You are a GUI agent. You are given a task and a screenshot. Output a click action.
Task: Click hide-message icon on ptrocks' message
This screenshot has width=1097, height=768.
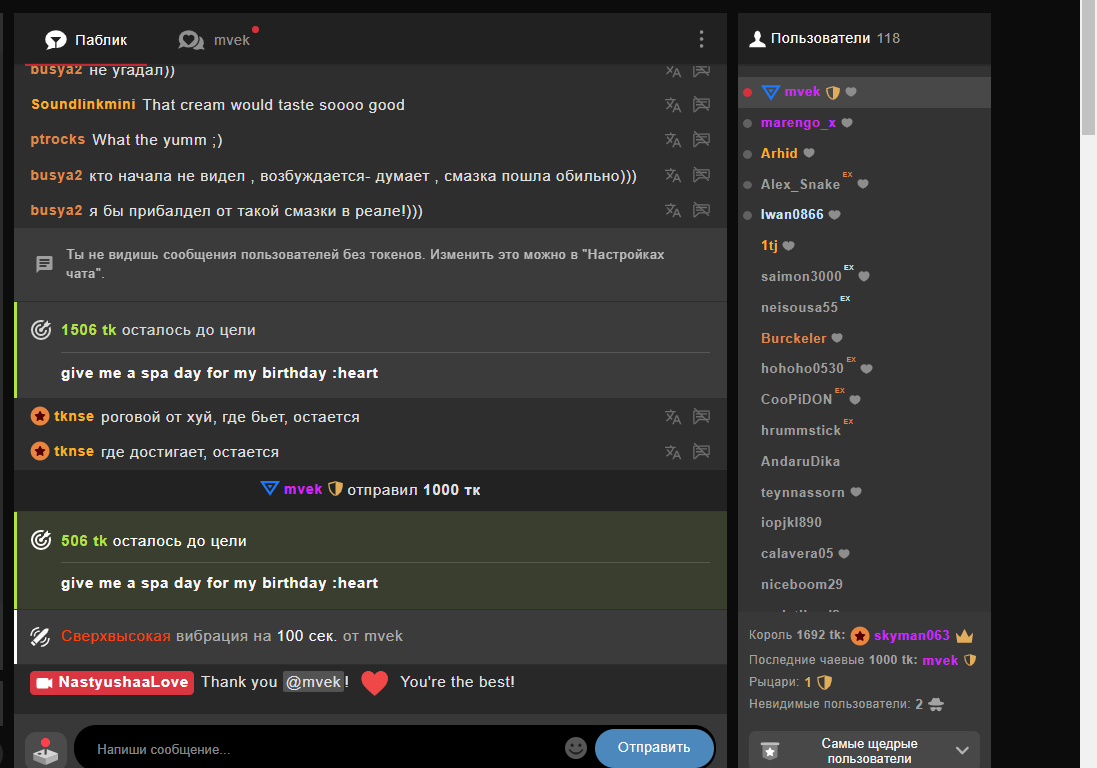[x=701, y=140]
